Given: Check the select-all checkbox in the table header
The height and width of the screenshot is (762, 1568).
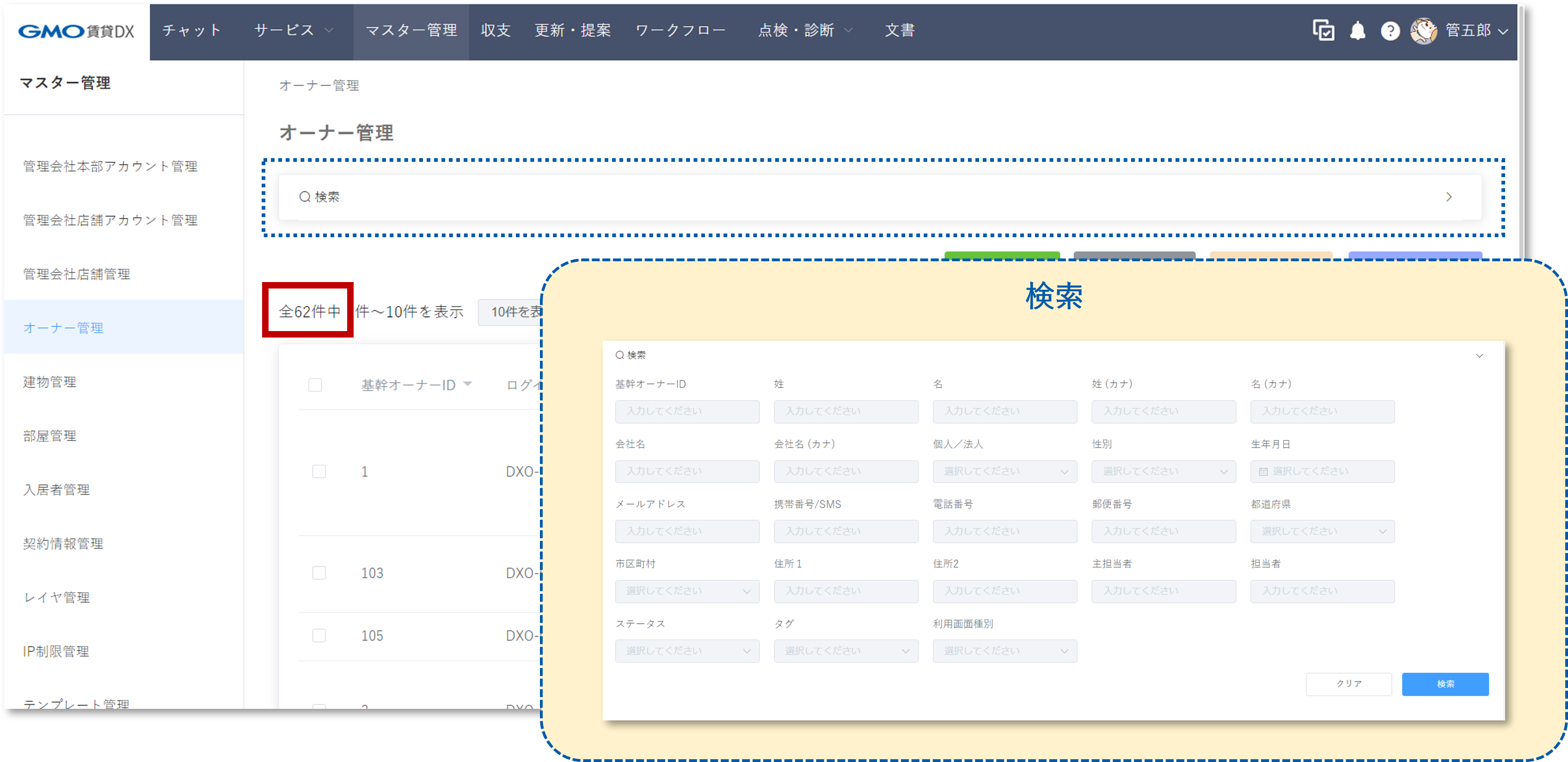Looking at the screenshot, I should point(315,385).
